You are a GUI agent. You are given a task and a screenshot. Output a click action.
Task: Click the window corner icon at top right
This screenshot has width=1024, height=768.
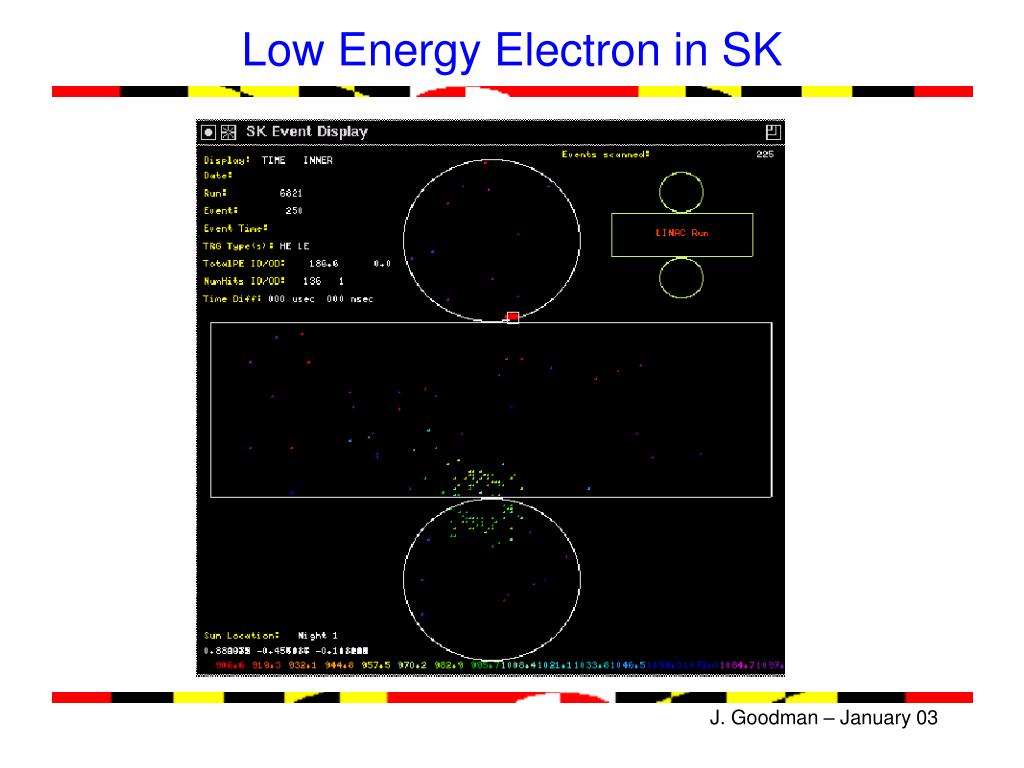773,132
